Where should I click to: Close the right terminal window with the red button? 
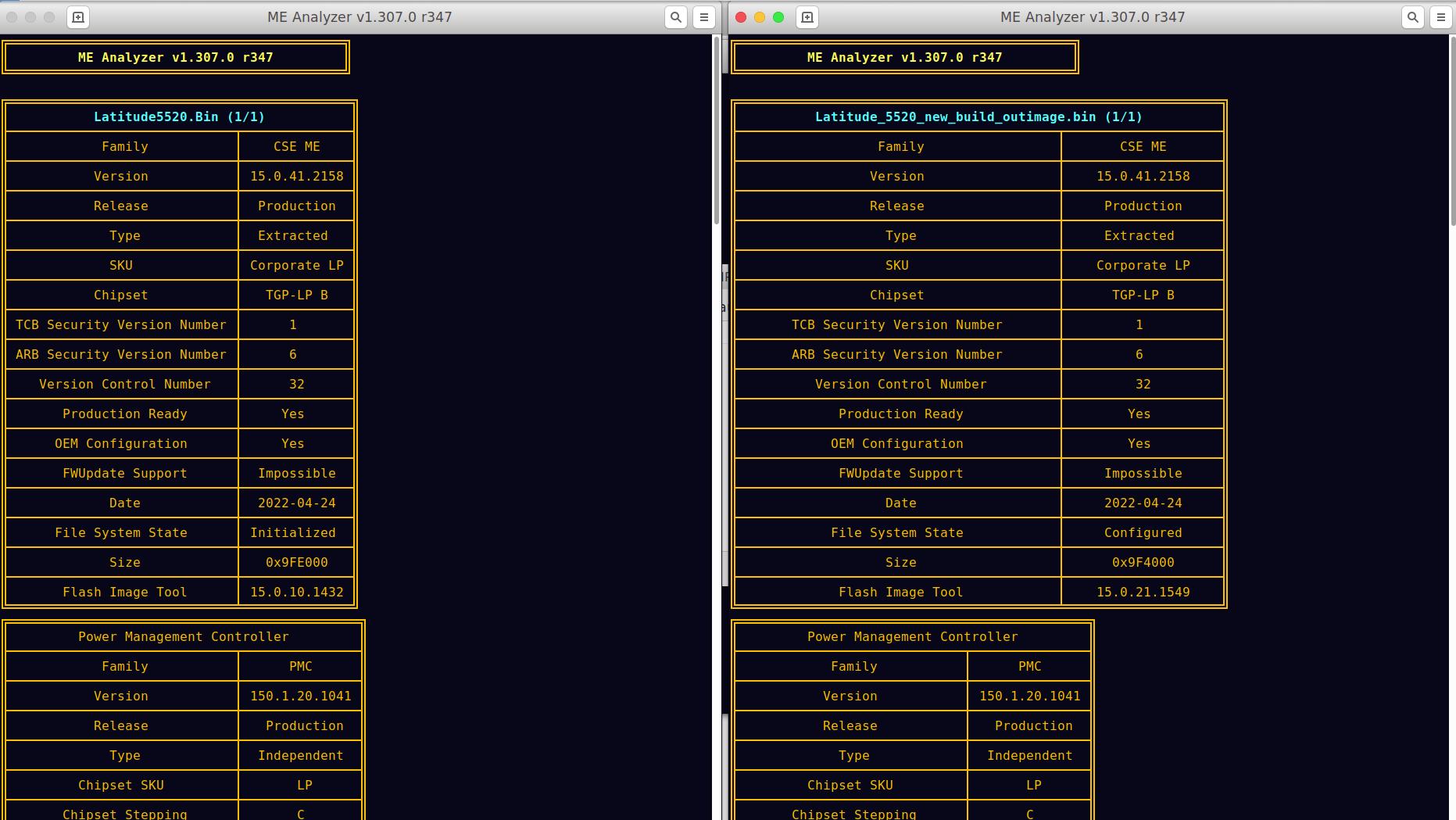pos(741,17)
